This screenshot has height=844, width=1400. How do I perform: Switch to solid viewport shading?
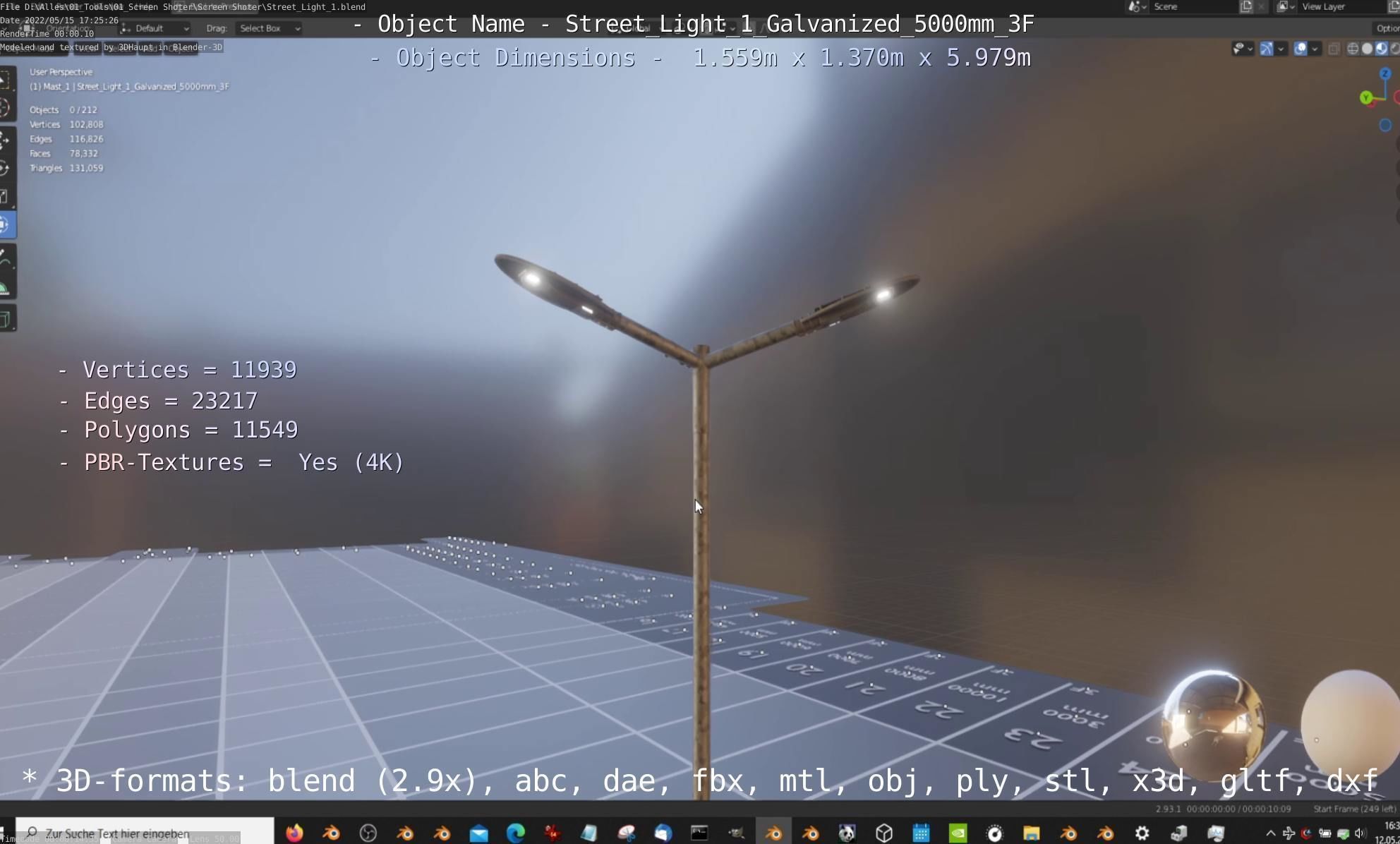click(1367, 49)
